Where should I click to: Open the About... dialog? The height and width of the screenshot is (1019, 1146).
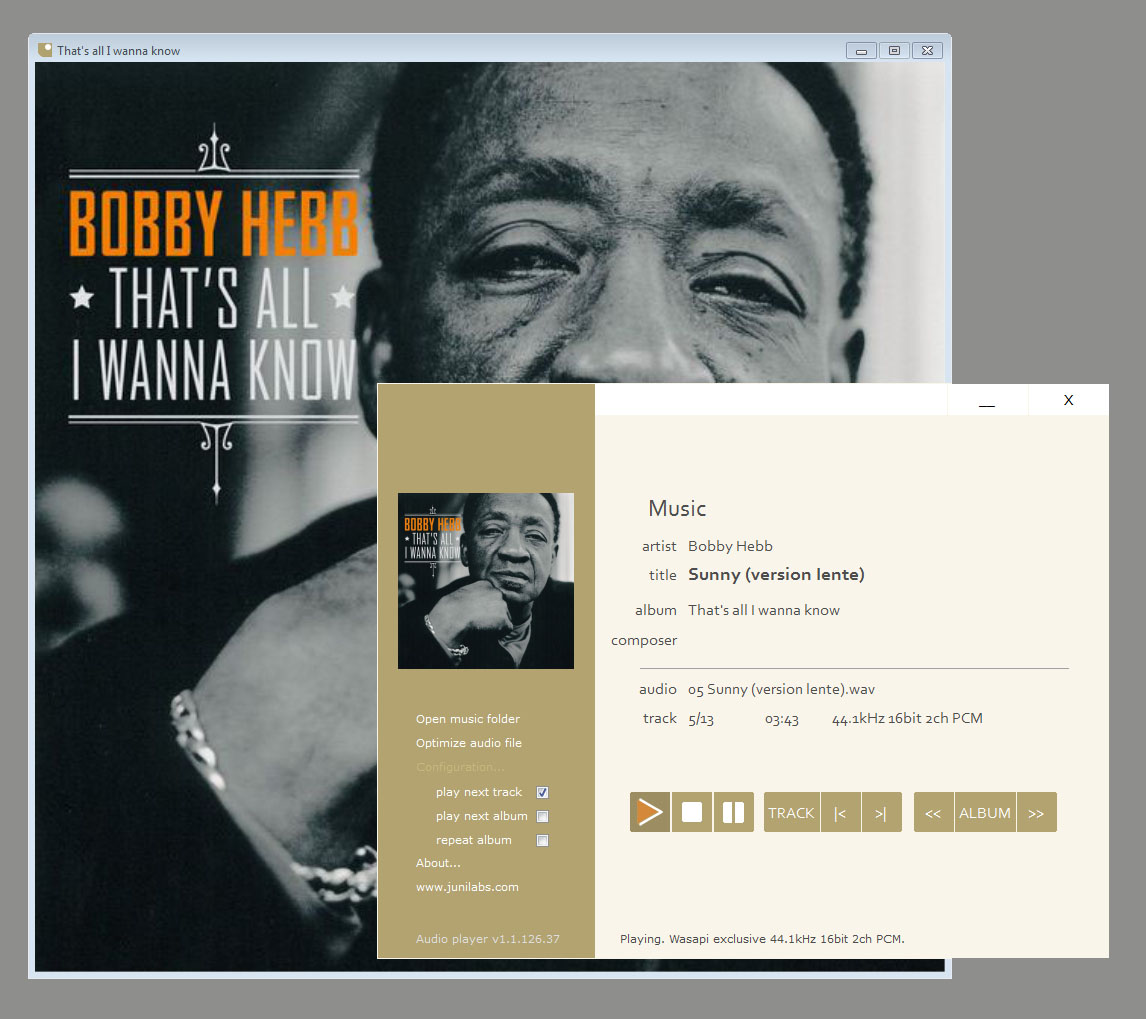click(438, 863)
